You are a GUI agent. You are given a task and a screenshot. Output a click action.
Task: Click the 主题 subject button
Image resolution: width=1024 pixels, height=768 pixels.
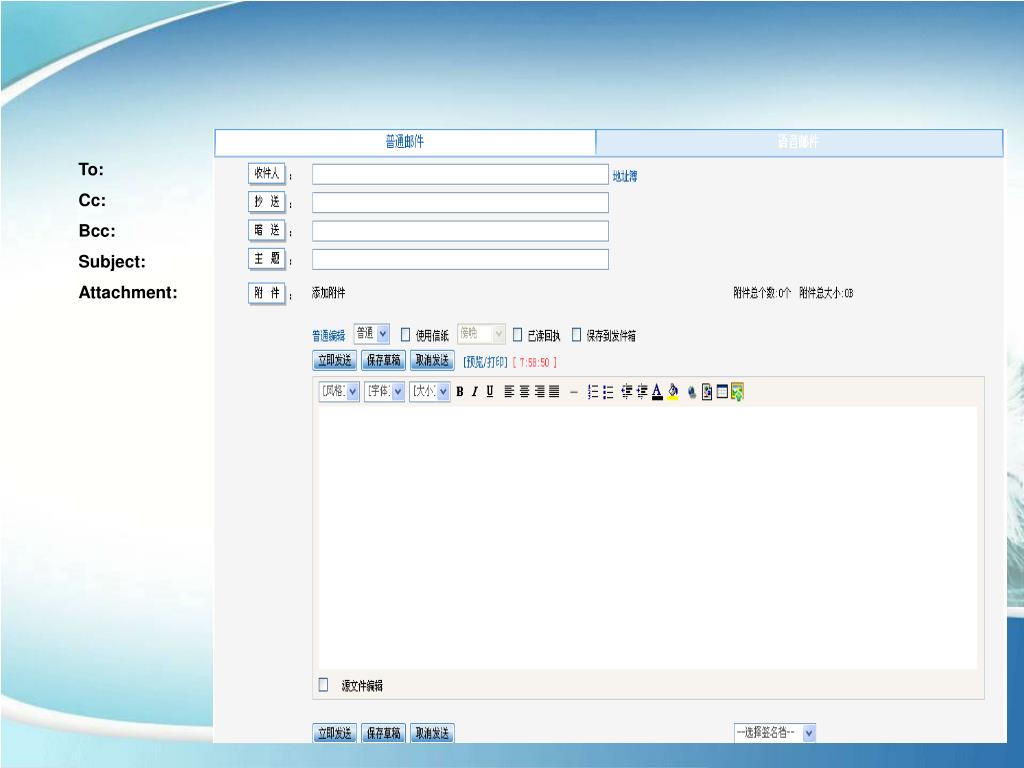(267, 259)
